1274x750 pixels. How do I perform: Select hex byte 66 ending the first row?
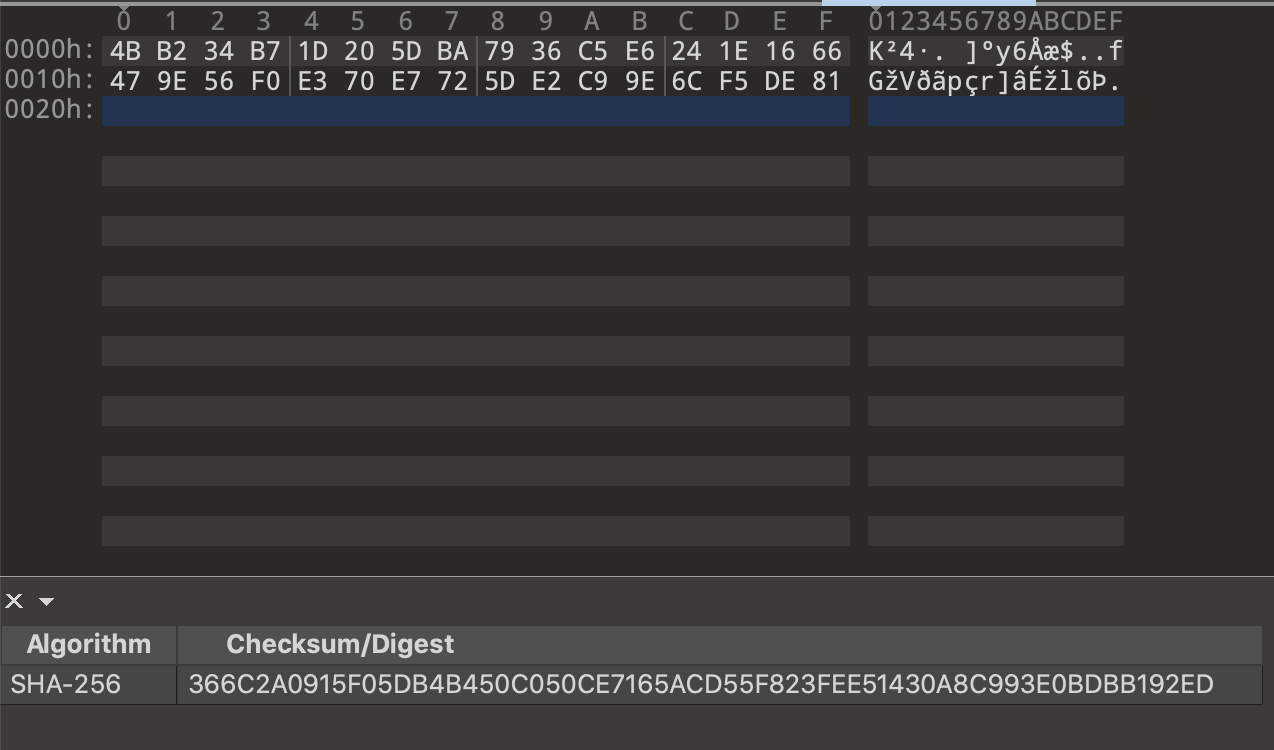[827, 51]
